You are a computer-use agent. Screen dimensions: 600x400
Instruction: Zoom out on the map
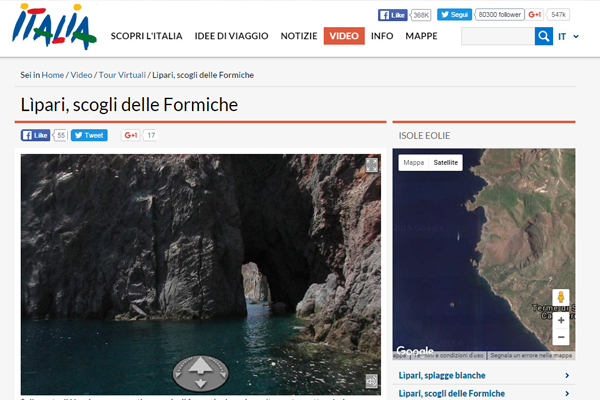point(561,337)
